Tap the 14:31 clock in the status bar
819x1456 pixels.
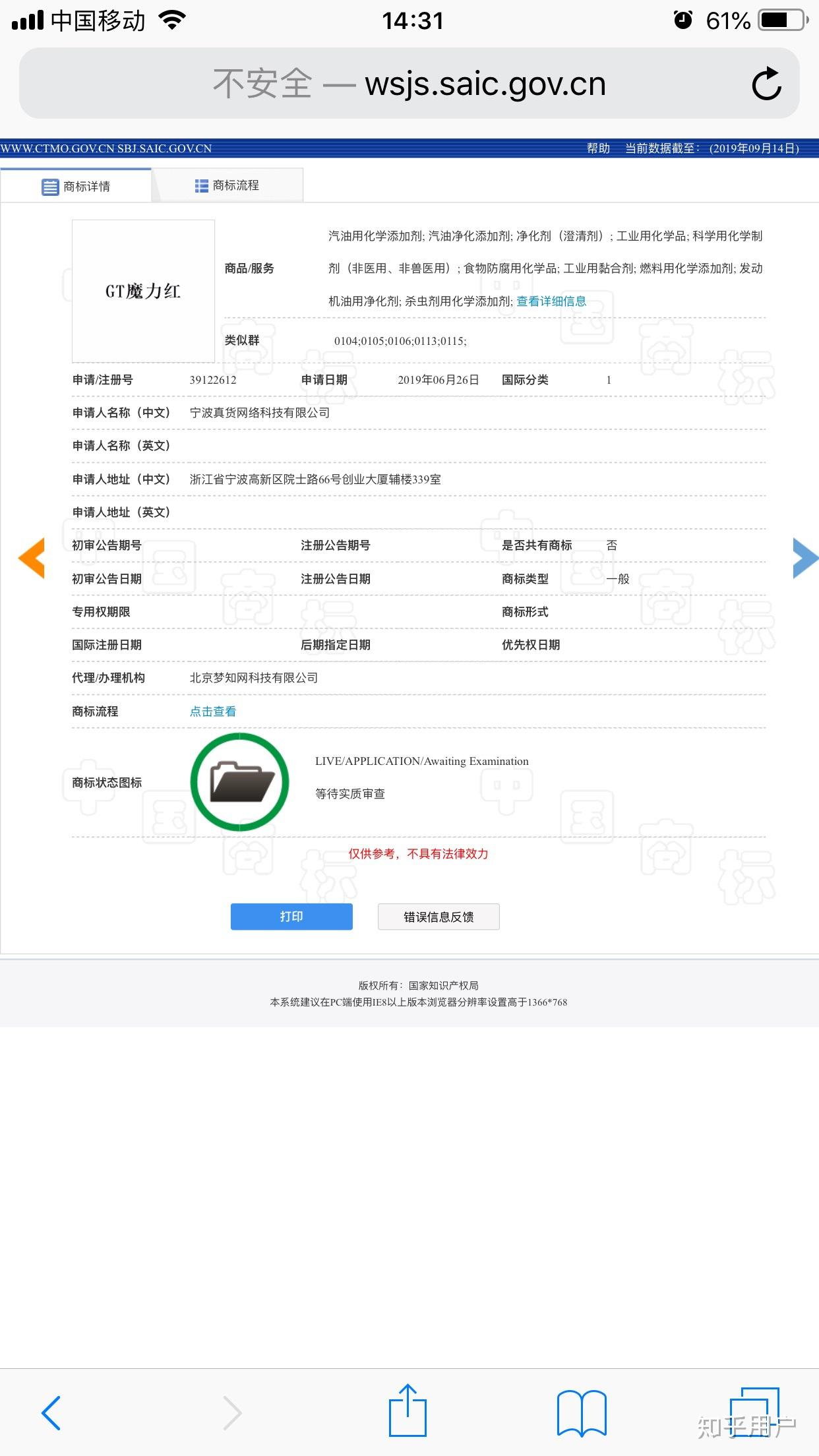tap(413, 21)
